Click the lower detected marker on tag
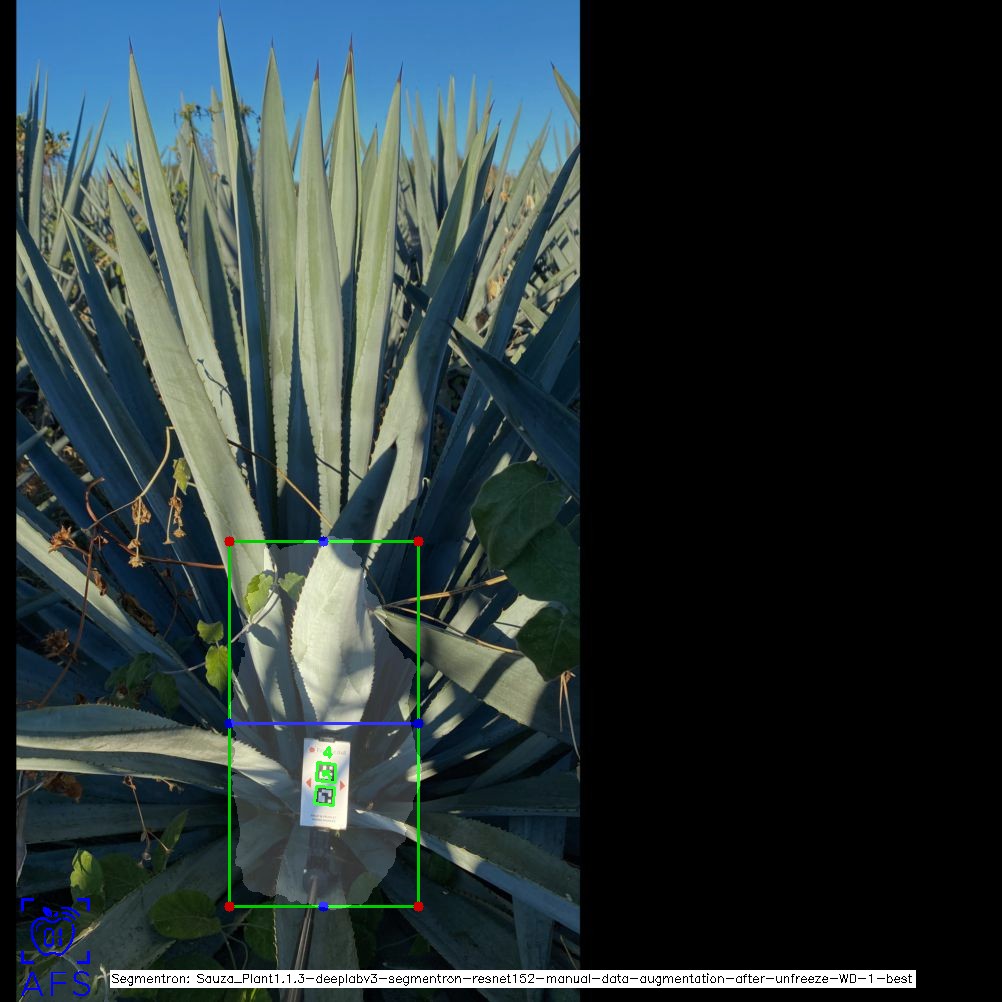1002x1002 pixels. pyautogui.click(x=324, y=796)
